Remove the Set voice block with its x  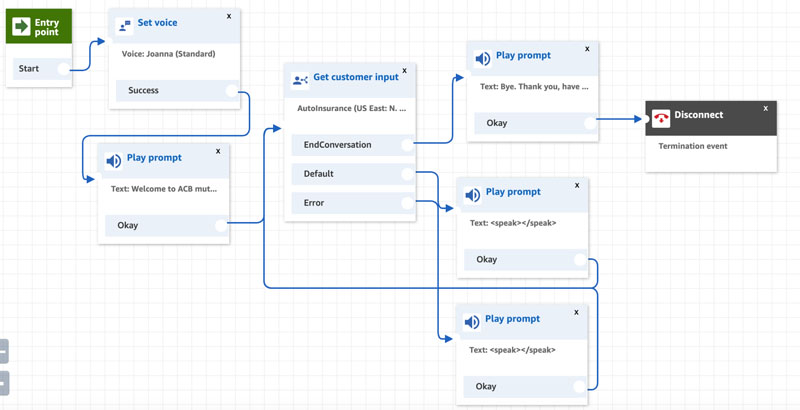click(x=229, y=16)
